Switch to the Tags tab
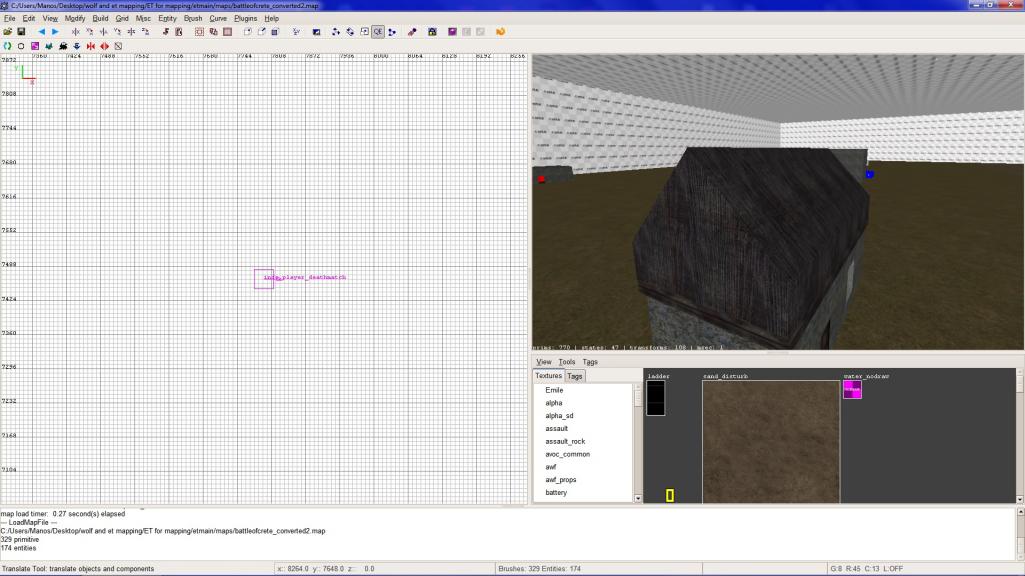This screenshot has width=1025, height=576. pyautogui.click(x=575, y=376)
